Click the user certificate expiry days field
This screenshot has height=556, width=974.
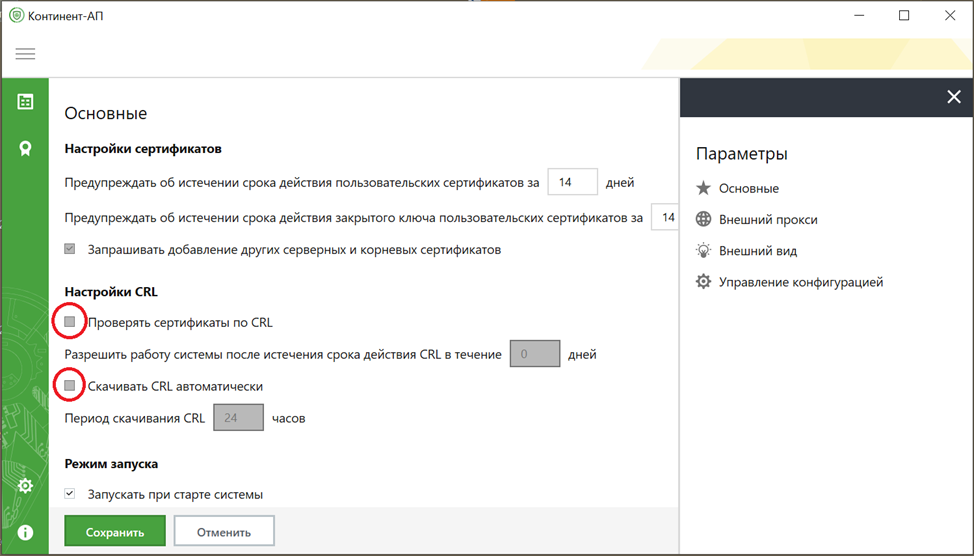(572, 183)
